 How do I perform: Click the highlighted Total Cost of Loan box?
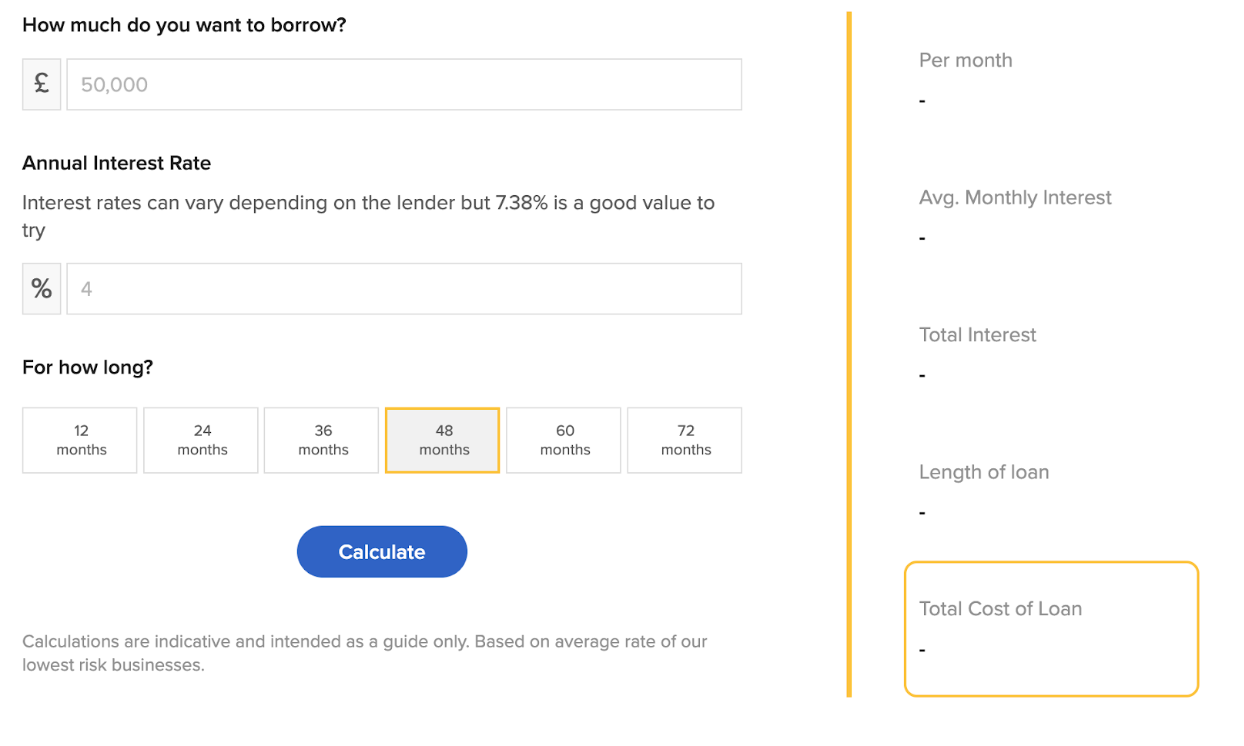pyautogui.click(x=1051, y=628)
